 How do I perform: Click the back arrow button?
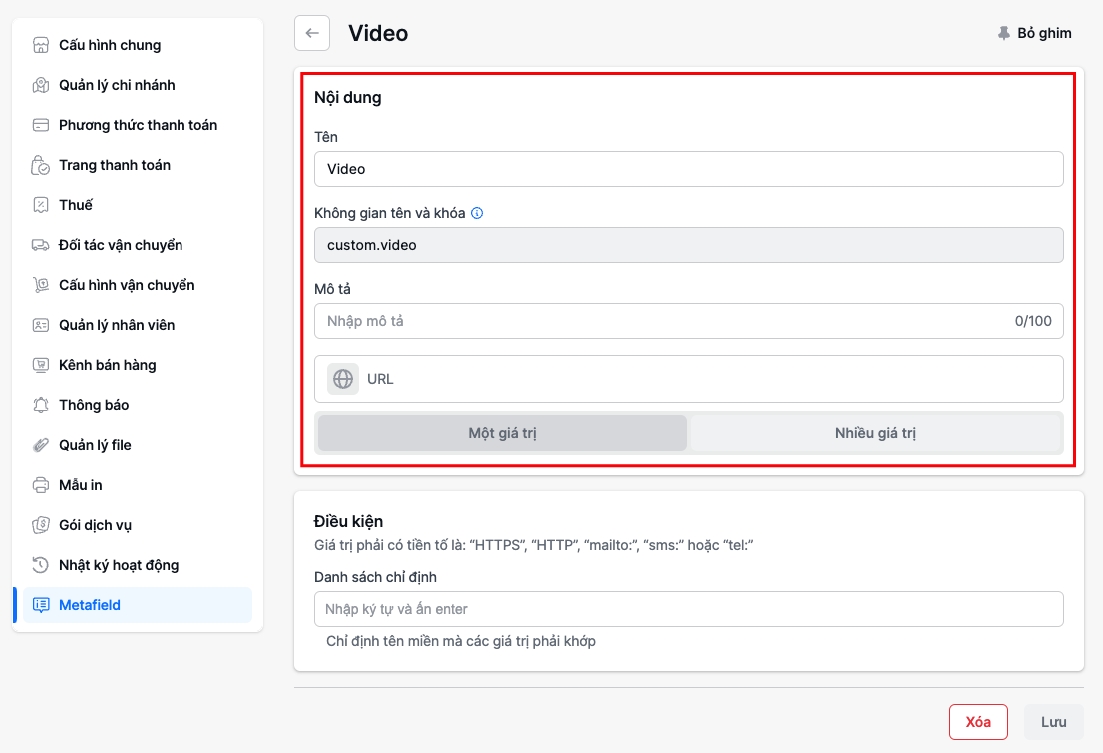(312, 33)
